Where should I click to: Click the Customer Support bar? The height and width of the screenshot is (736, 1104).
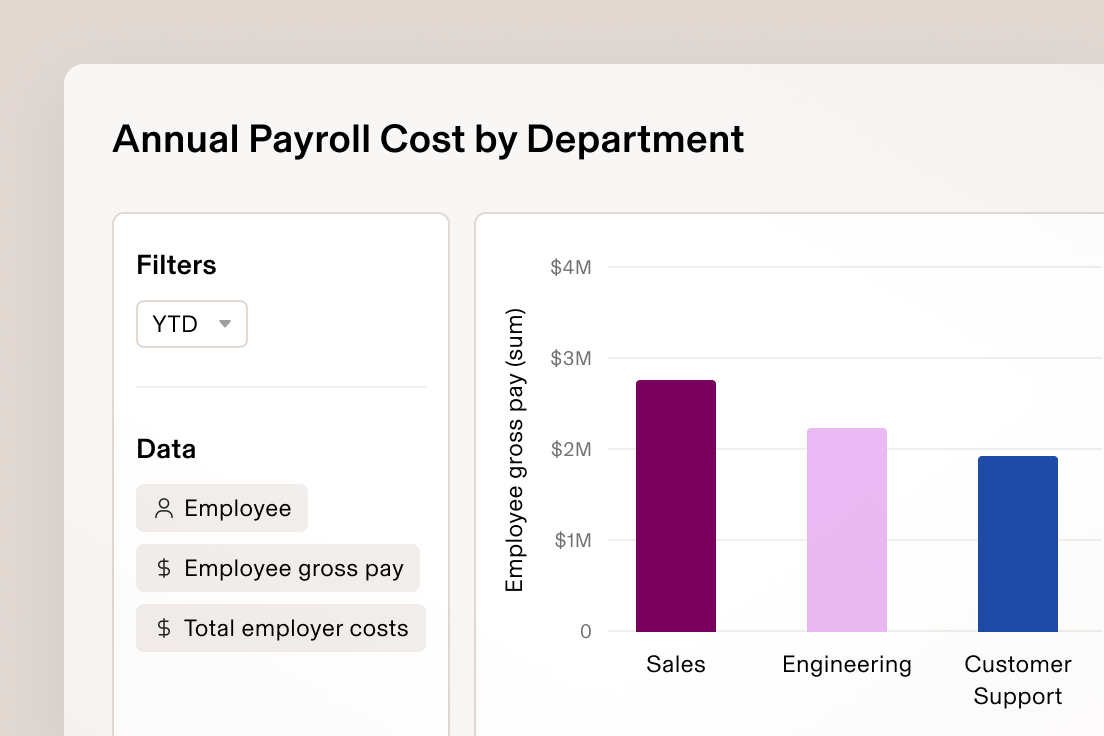point(1017,543)
